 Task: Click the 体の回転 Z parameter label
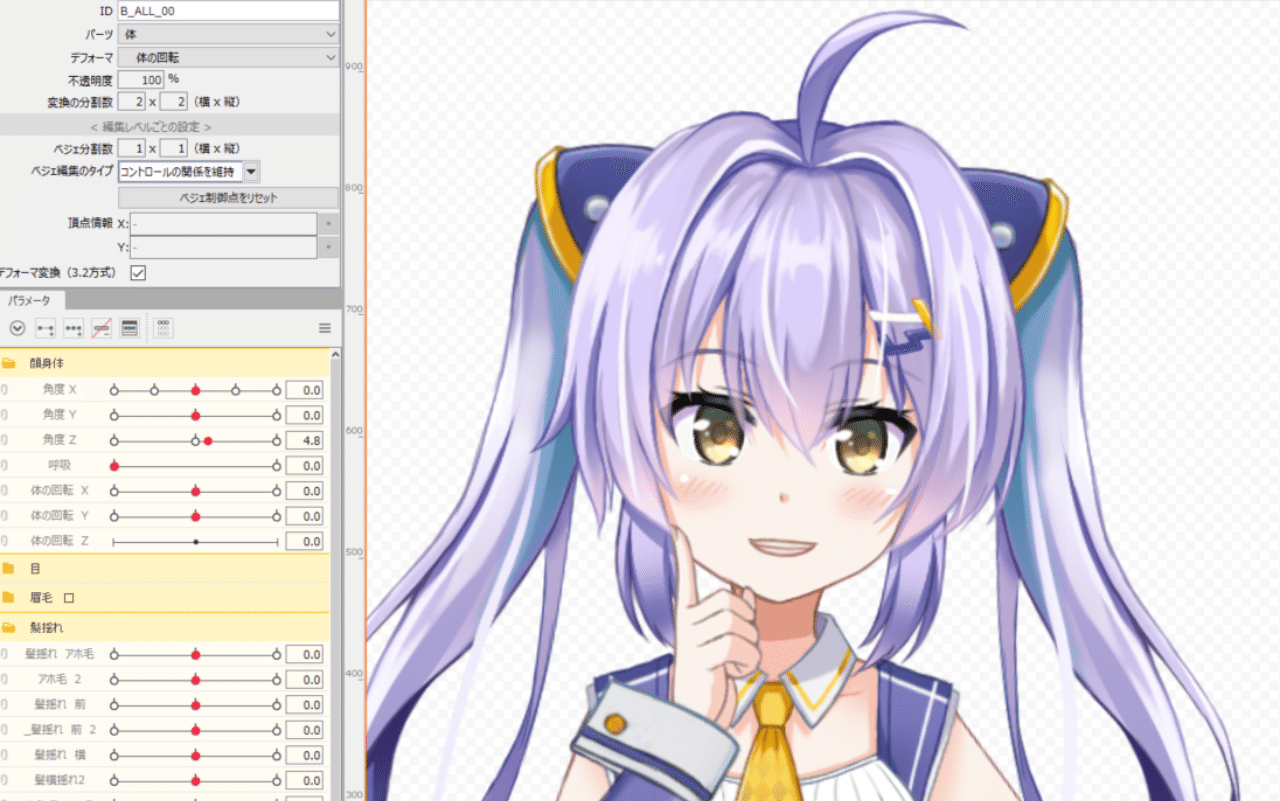[60, 541]
